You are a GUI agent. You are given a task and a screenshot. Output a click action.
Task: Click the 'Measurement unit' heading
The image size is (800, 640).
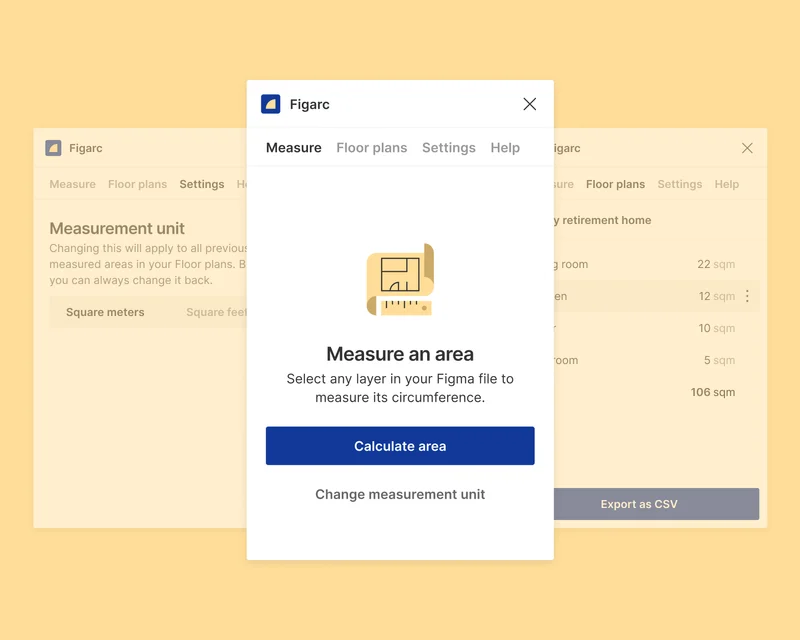(x=117, y=228)
